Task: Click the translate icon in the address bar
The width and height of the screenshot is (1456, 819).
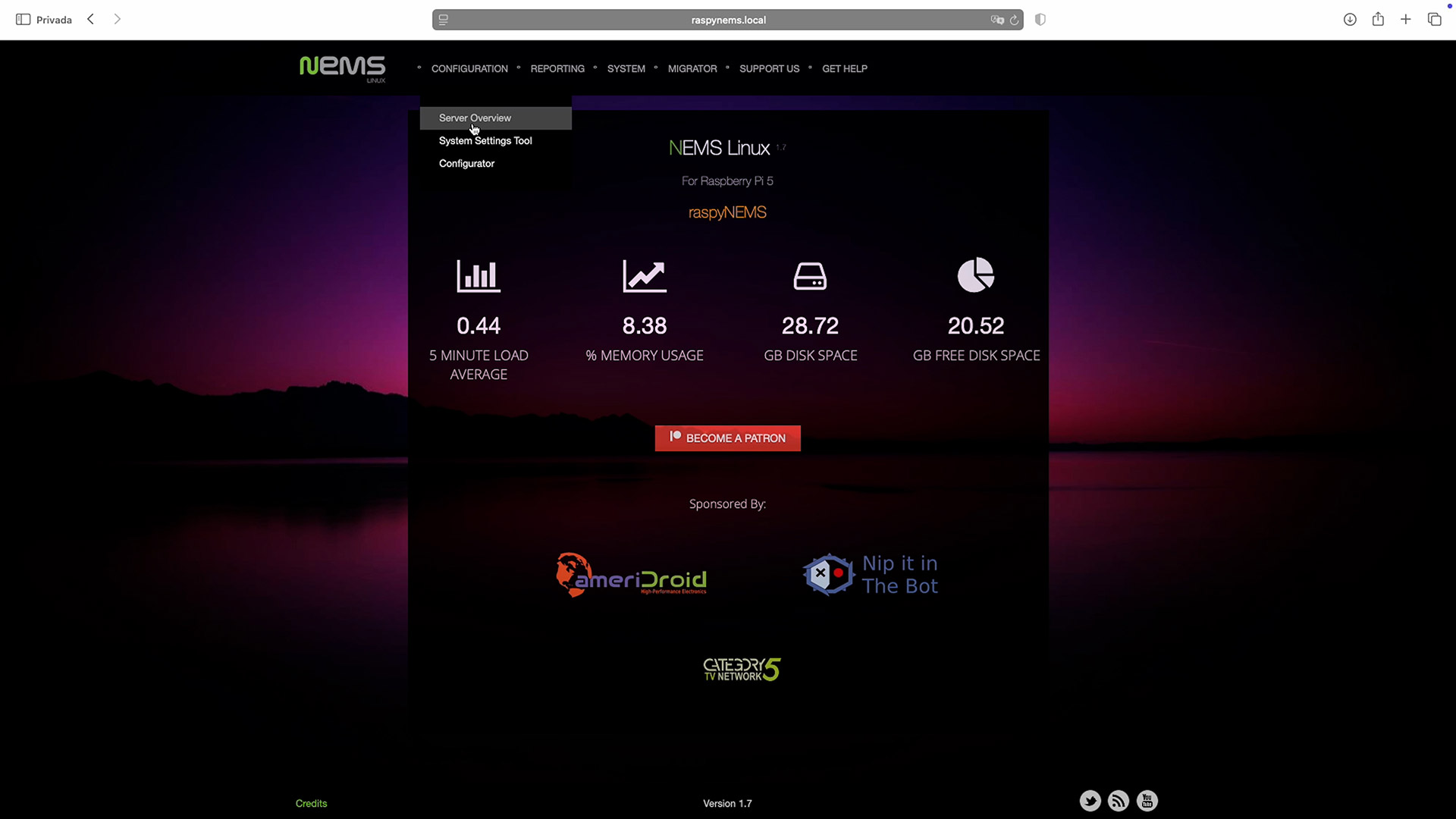Action: pyautogui.click(x=997, y=20)
